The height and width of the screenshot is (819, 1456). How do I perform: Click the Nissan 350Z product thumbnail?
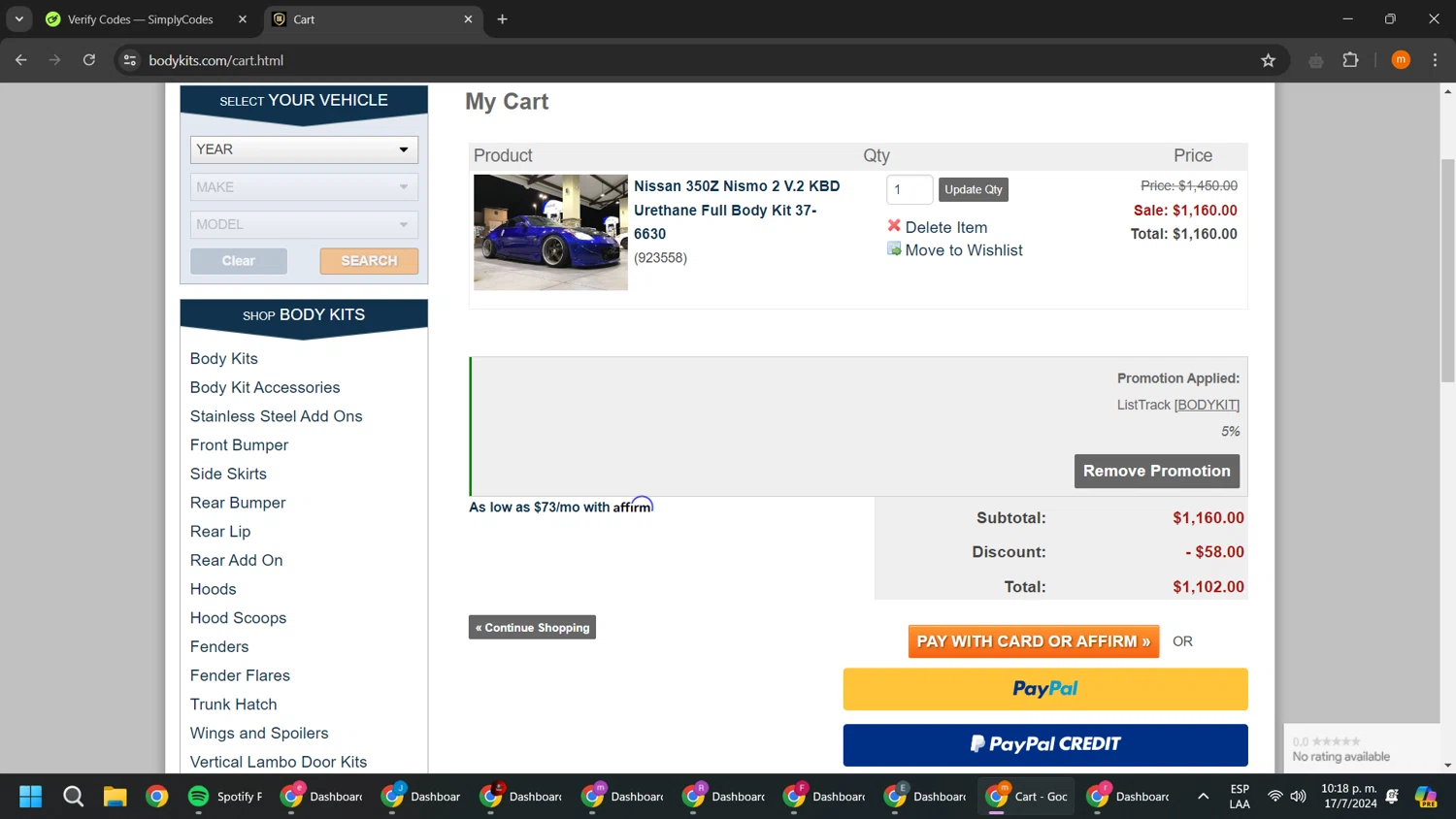point(550,232)
